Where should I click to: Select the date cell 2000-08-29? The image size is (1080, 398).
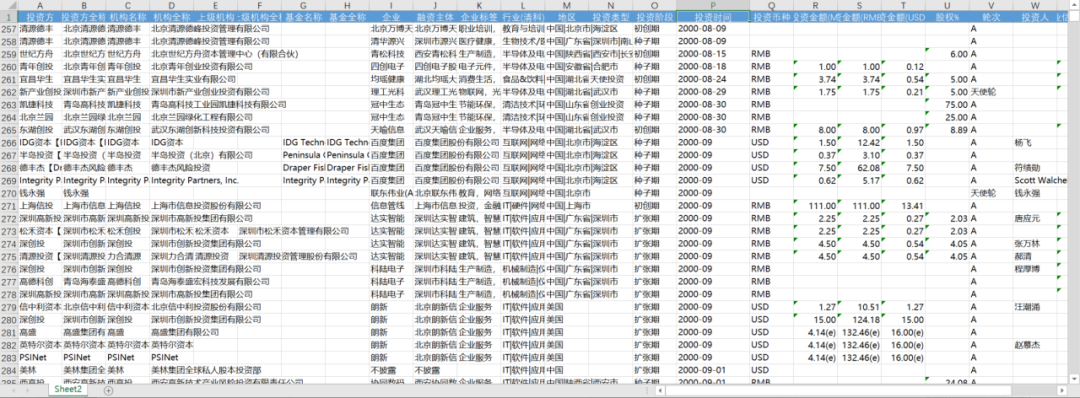click(x=712, y=92)
